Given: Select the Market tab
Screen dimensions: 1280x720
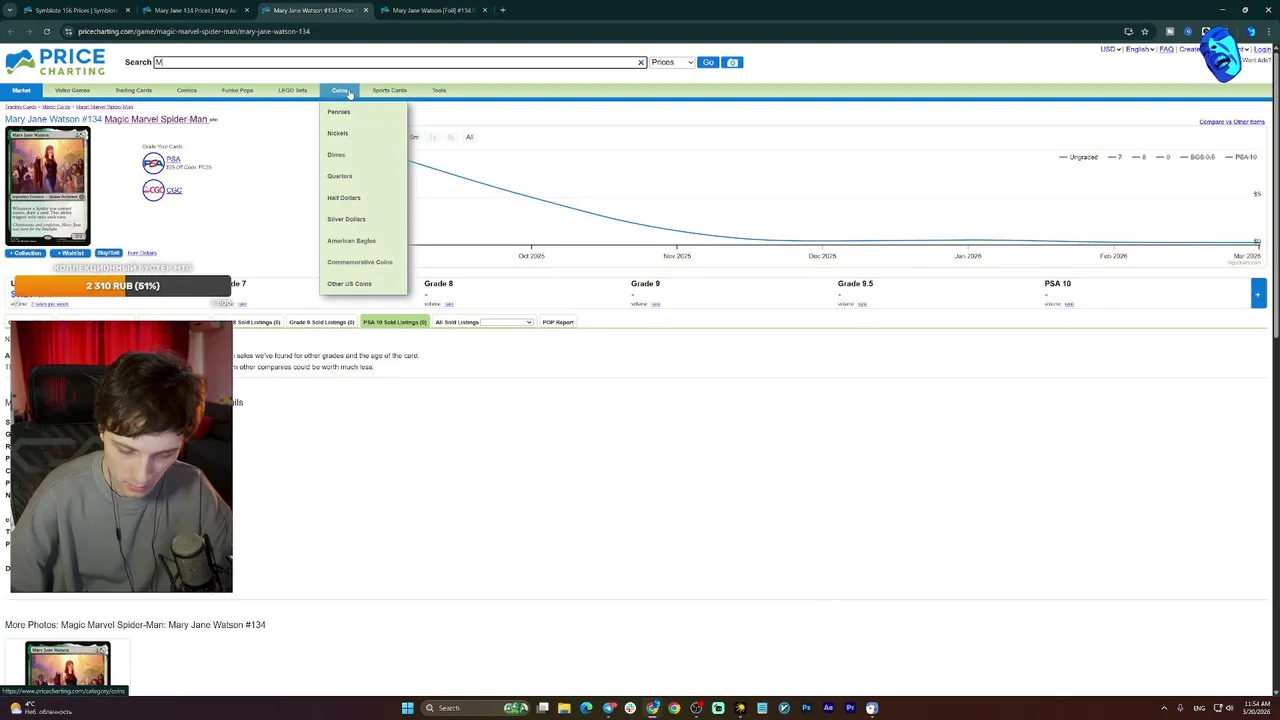Looking at the screenshot, I should (21, 90).
